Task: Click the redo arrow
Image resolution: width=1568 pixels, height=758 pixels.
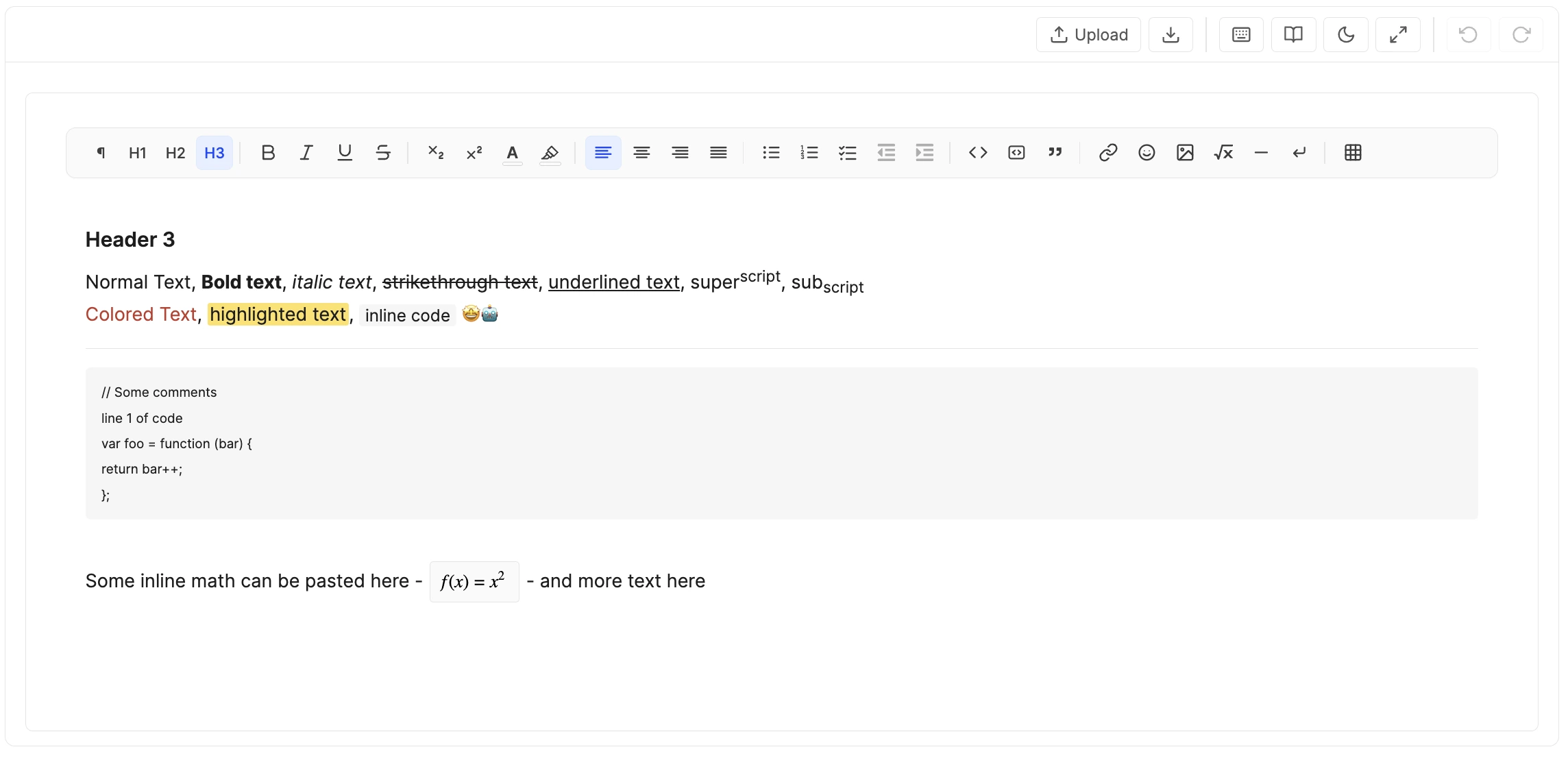Action: (x=1521, y=34)
